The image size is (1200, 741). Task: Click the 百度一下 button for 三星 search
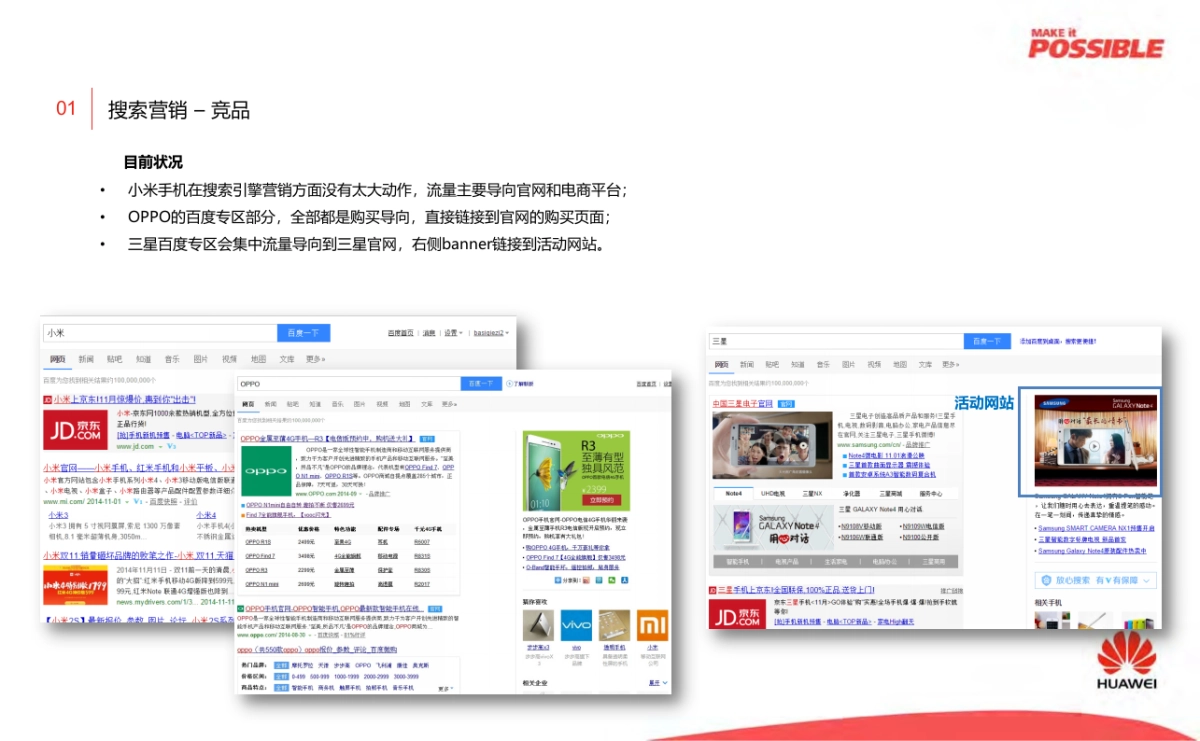pos(986,342)
